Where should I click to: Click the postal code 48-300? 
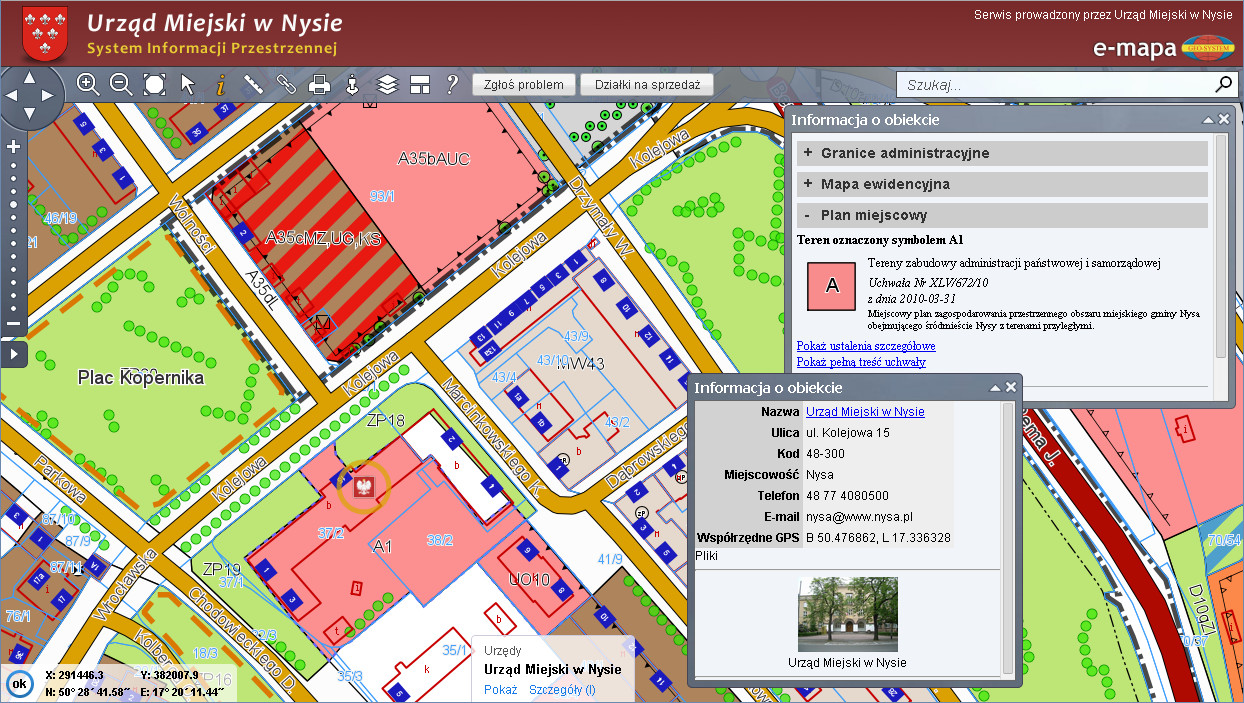826,454
